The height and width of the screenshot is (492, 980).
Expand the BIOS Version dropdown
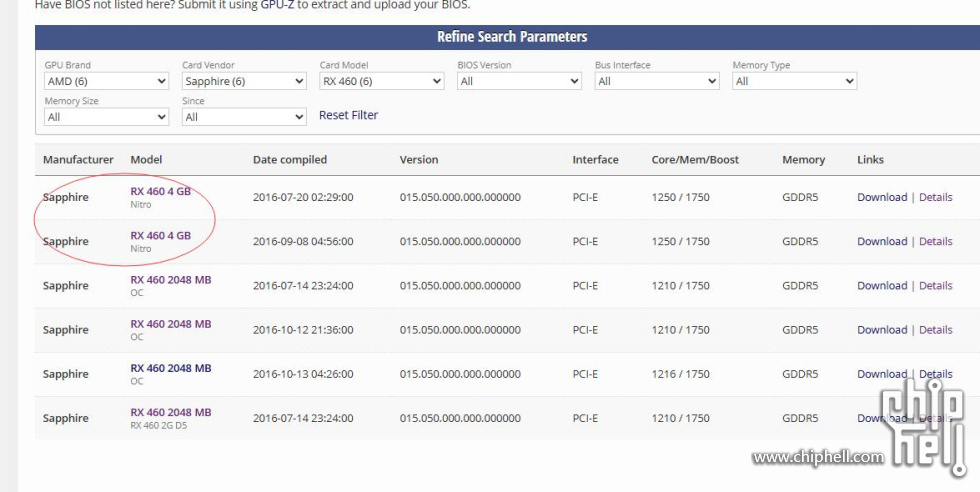point(518,82)
